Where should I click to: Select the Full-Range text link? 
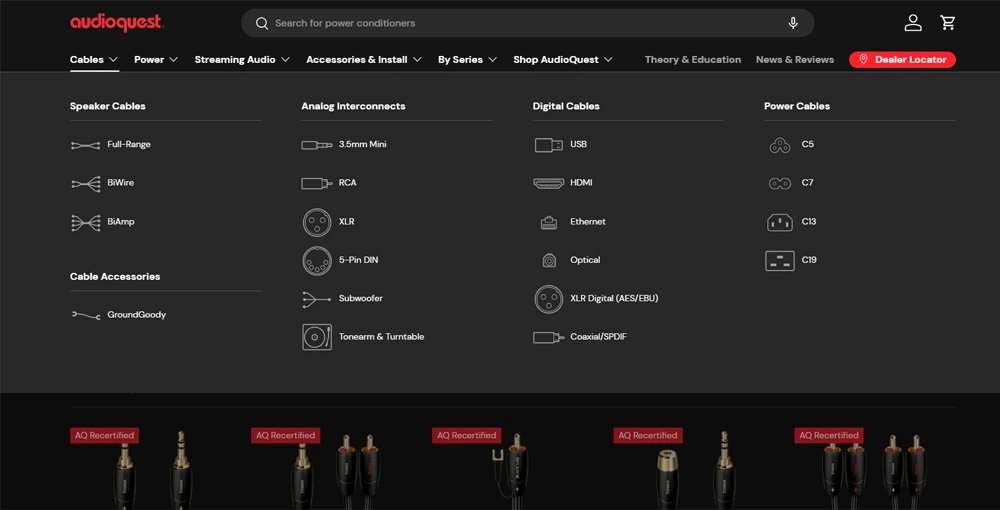129,144
